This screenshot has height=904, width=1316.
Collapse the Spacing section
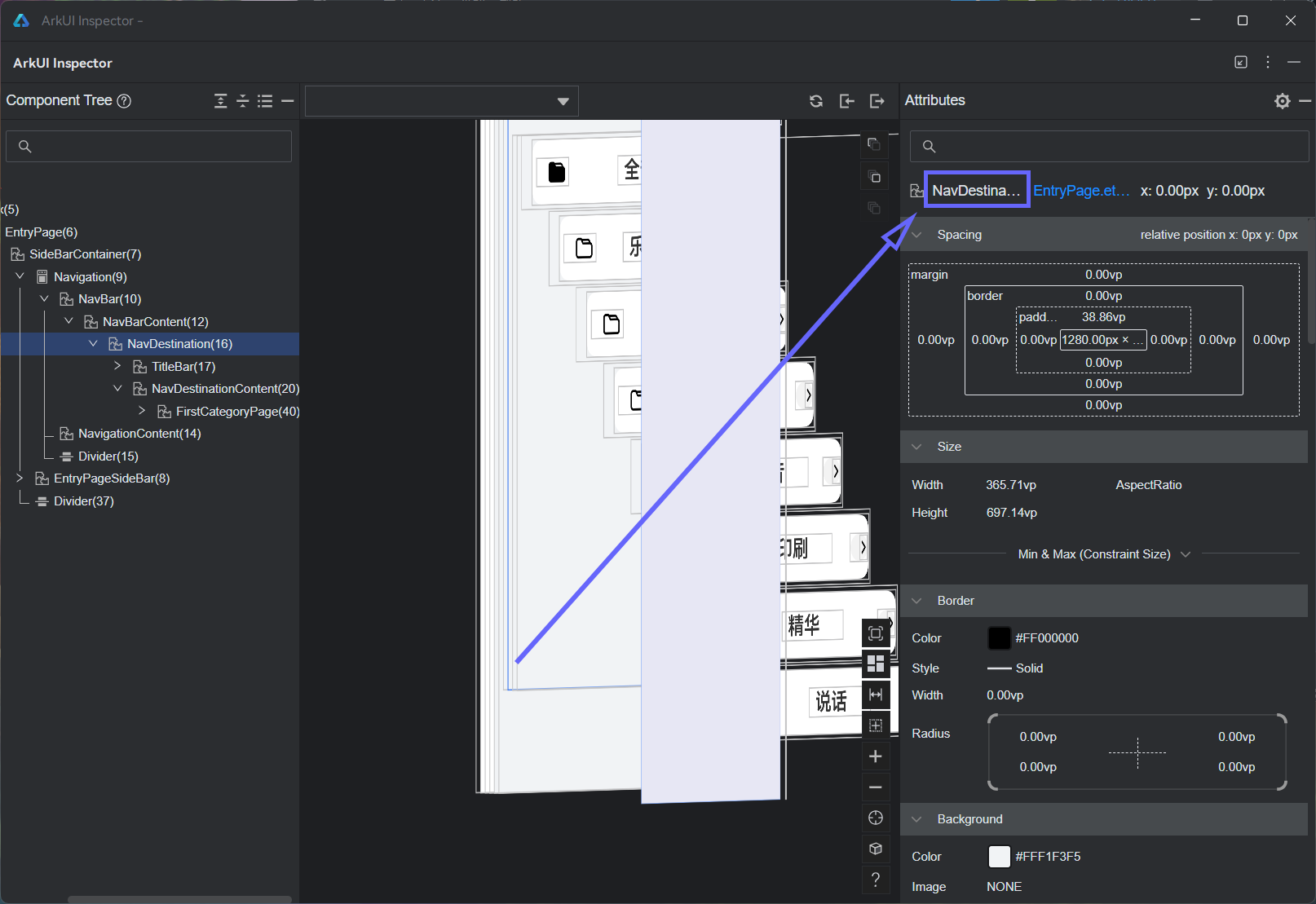pos(917,235)
